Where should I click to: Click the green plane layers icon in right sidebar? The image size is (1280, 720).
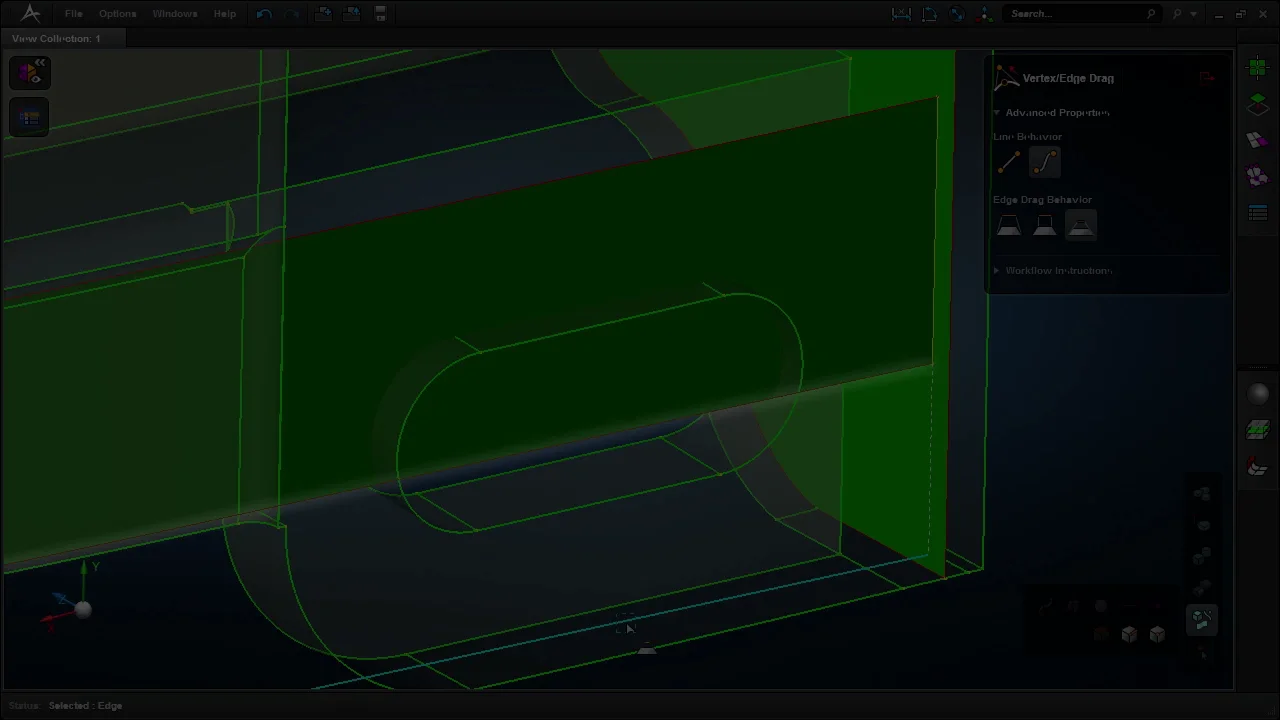point(1258,104)
